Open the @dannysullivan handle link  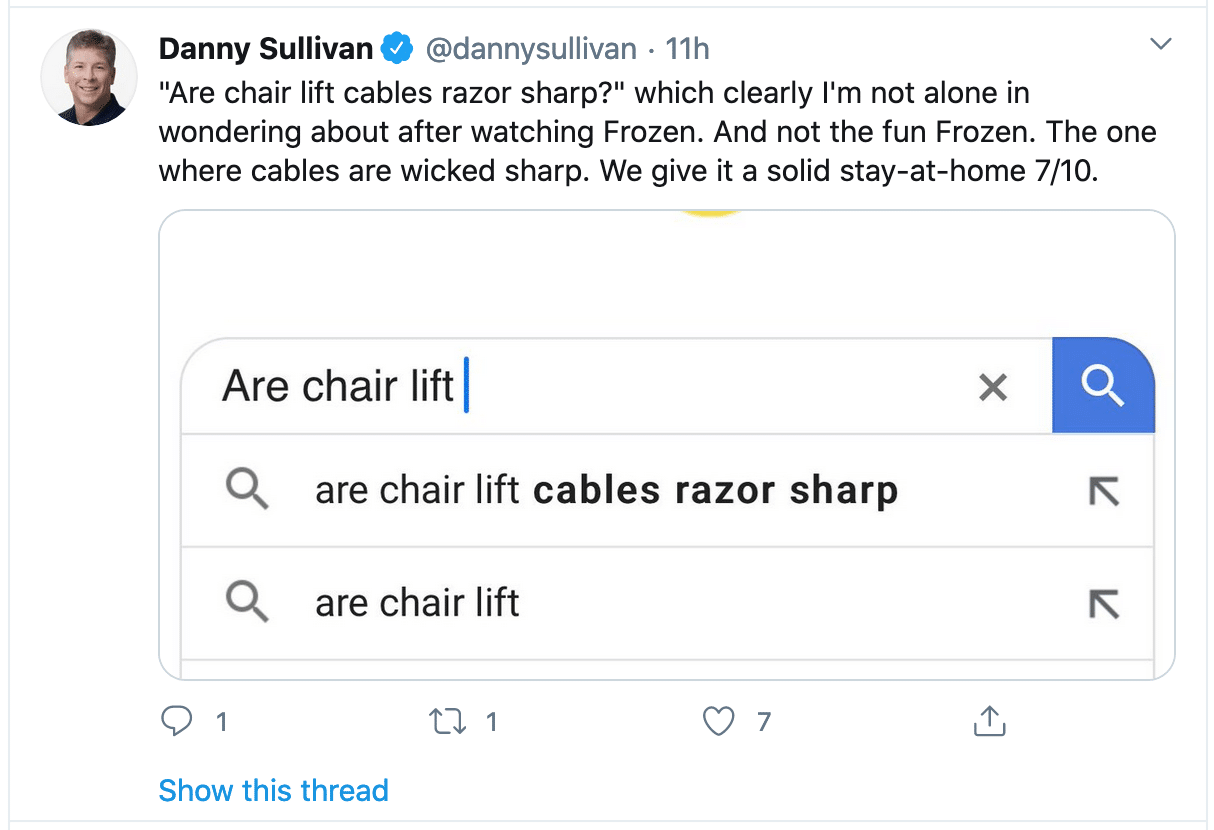point(531,49)
